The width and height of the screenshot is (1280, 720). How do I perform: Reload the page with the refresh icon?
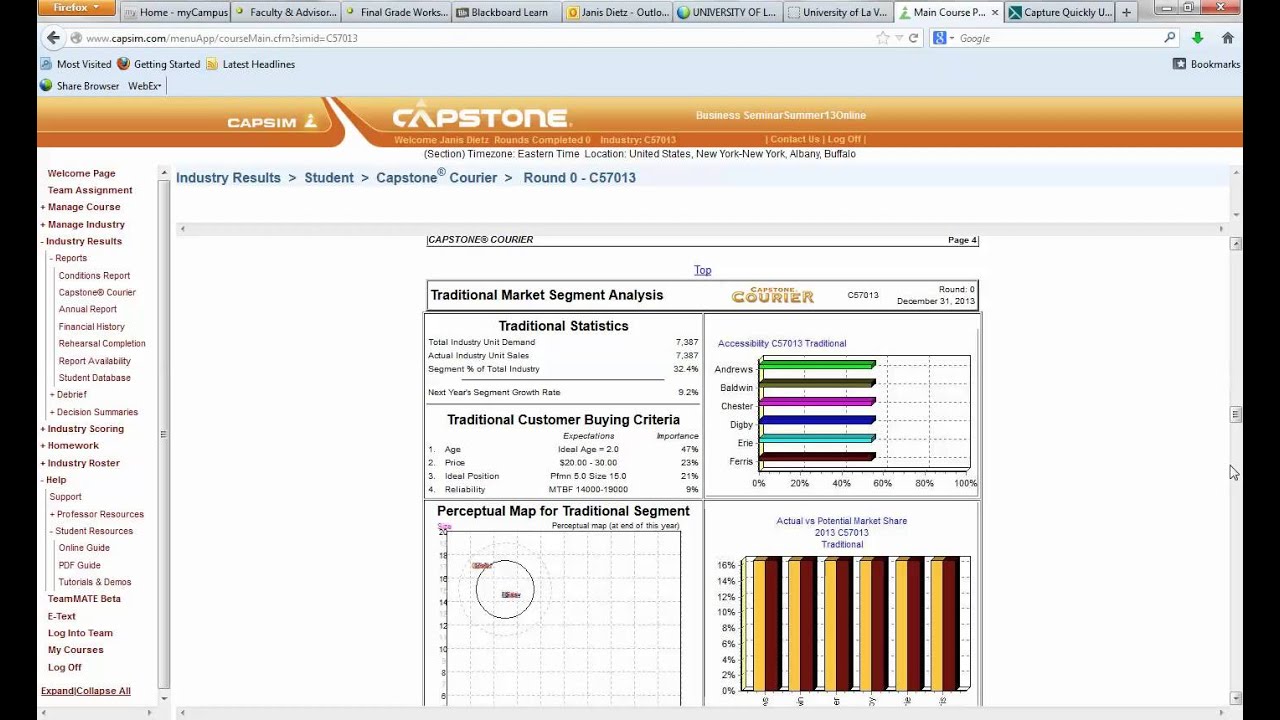[913, 38]
